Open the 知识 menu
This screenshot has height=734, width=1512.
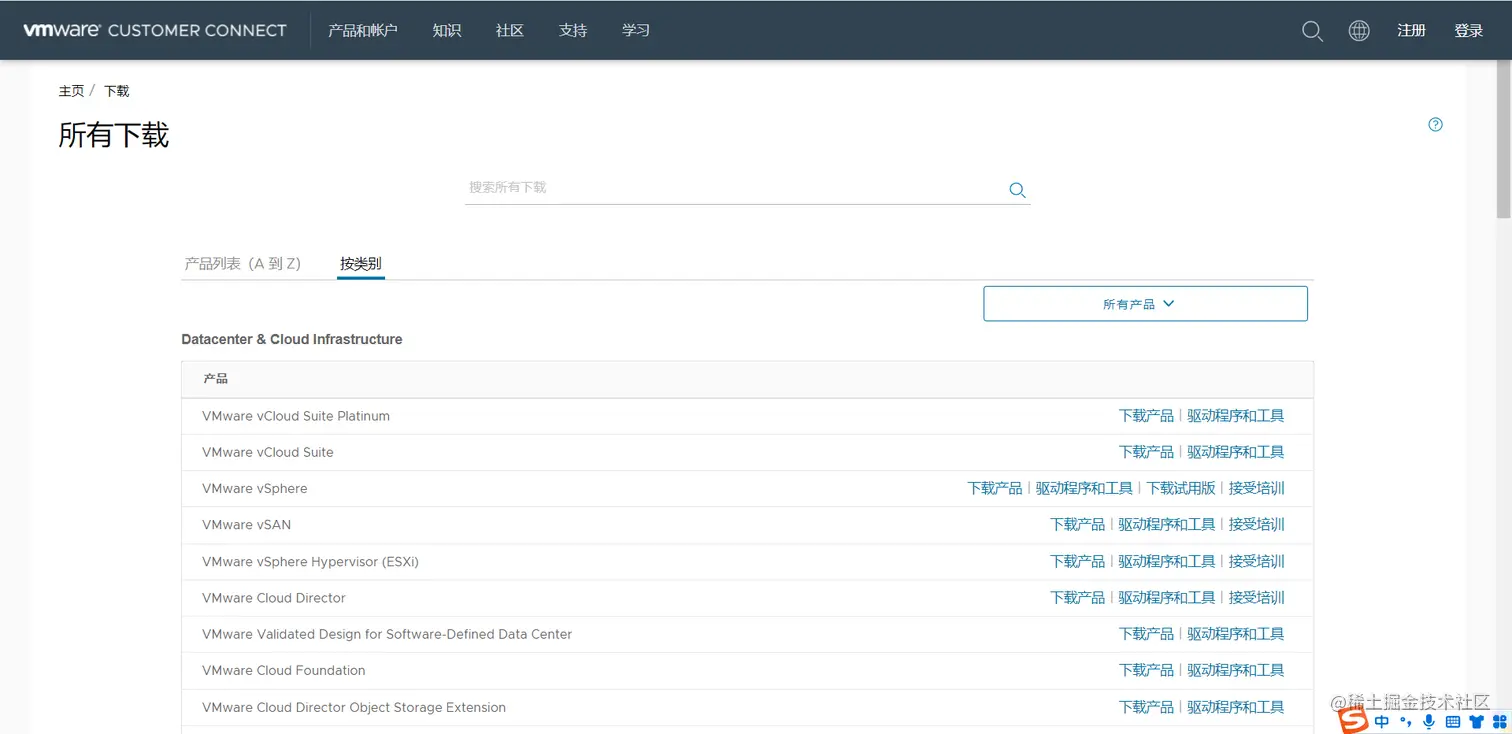[x=447, y=31]
